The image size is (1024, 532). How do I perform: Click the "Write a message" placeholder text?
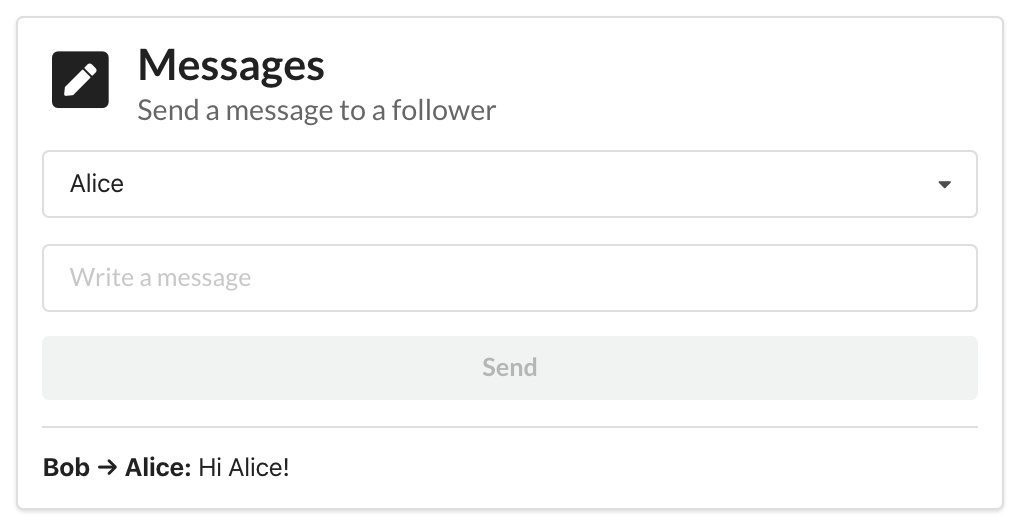click(x=160, y=278)
